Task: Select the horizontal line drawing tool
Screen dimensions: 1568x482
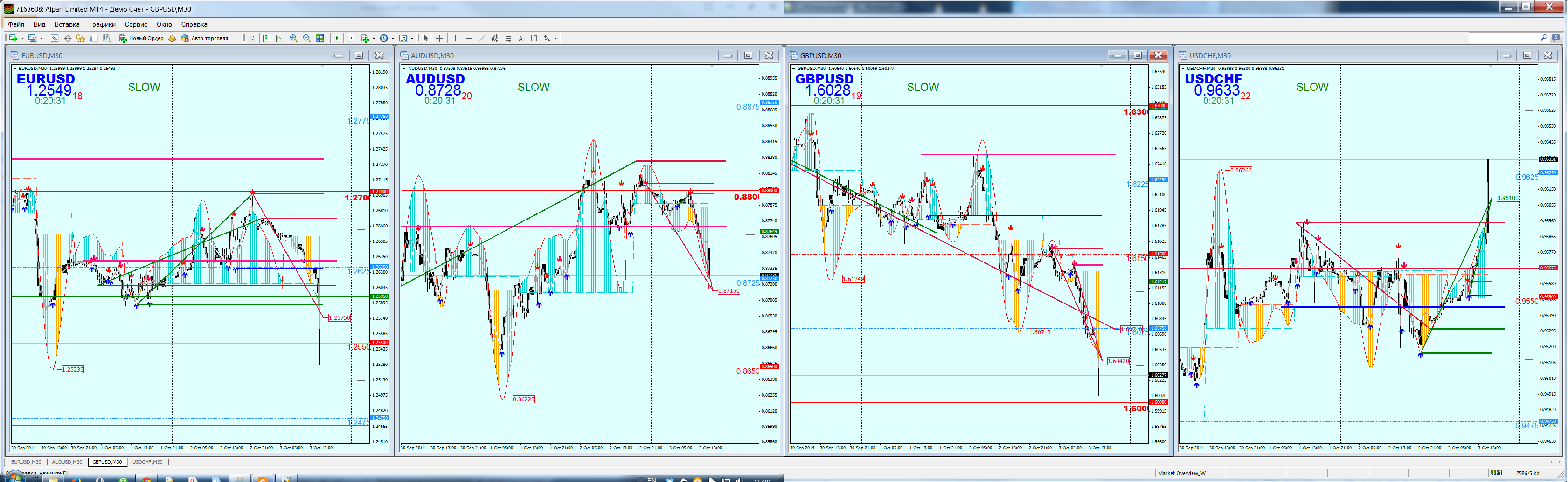Action: (x=468, y=38)
